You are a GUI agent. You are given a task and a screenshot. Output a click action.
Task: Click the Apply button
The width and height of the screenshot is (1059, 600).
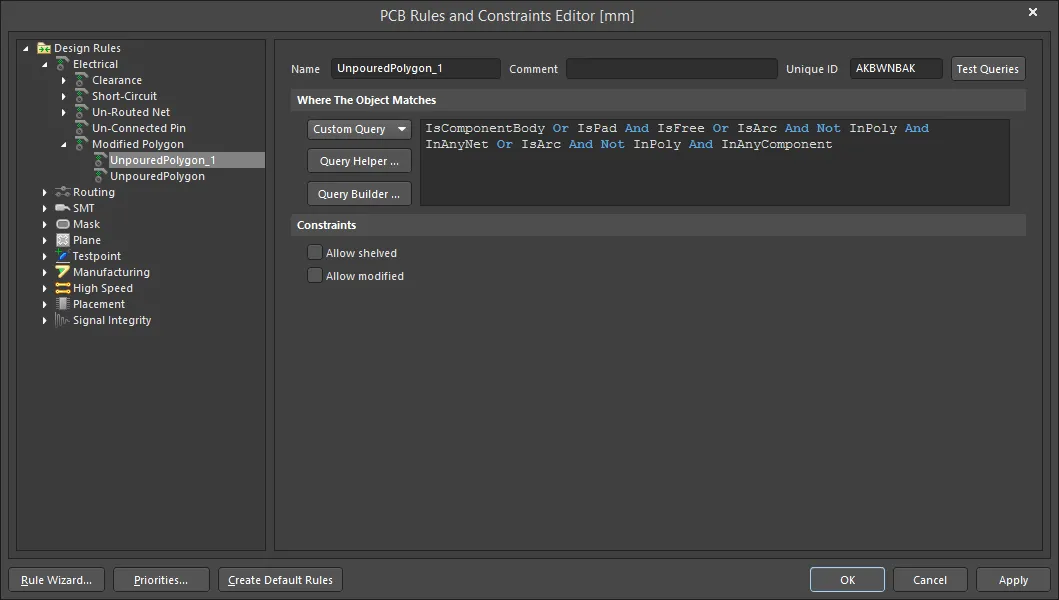(1013, 580)
